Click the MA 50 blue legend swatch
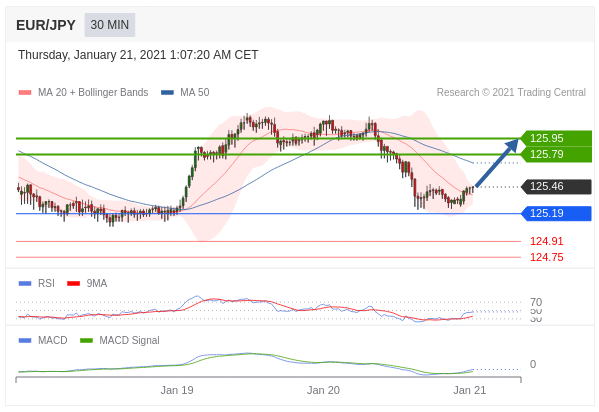 pyautogui.click(x=167, y=92)
